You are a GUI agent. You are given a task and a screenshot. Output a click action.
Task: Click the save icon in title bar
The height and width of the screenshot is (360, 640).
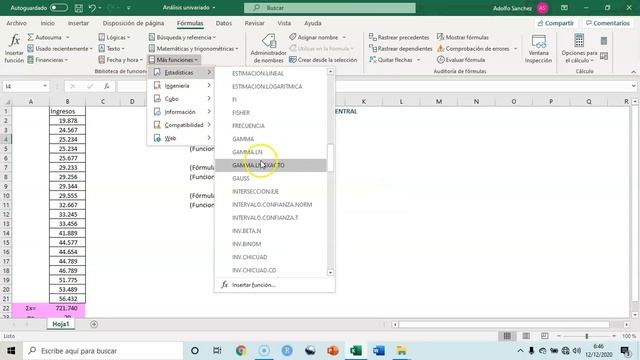pyautogui.click(x=78, y=8)
